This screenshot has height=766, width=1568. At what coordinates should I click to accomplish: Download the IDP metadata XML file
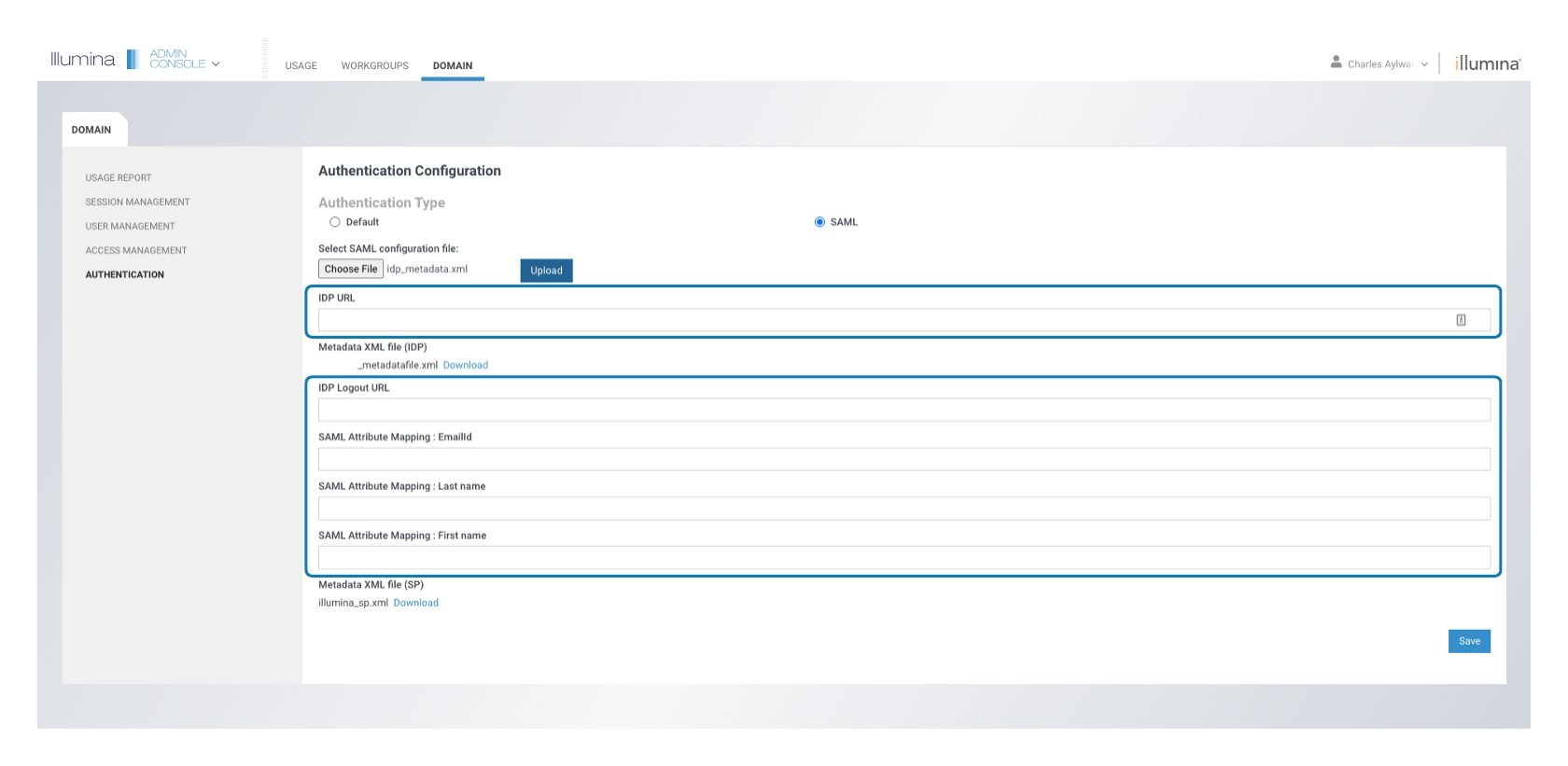(x=465, y=366)
